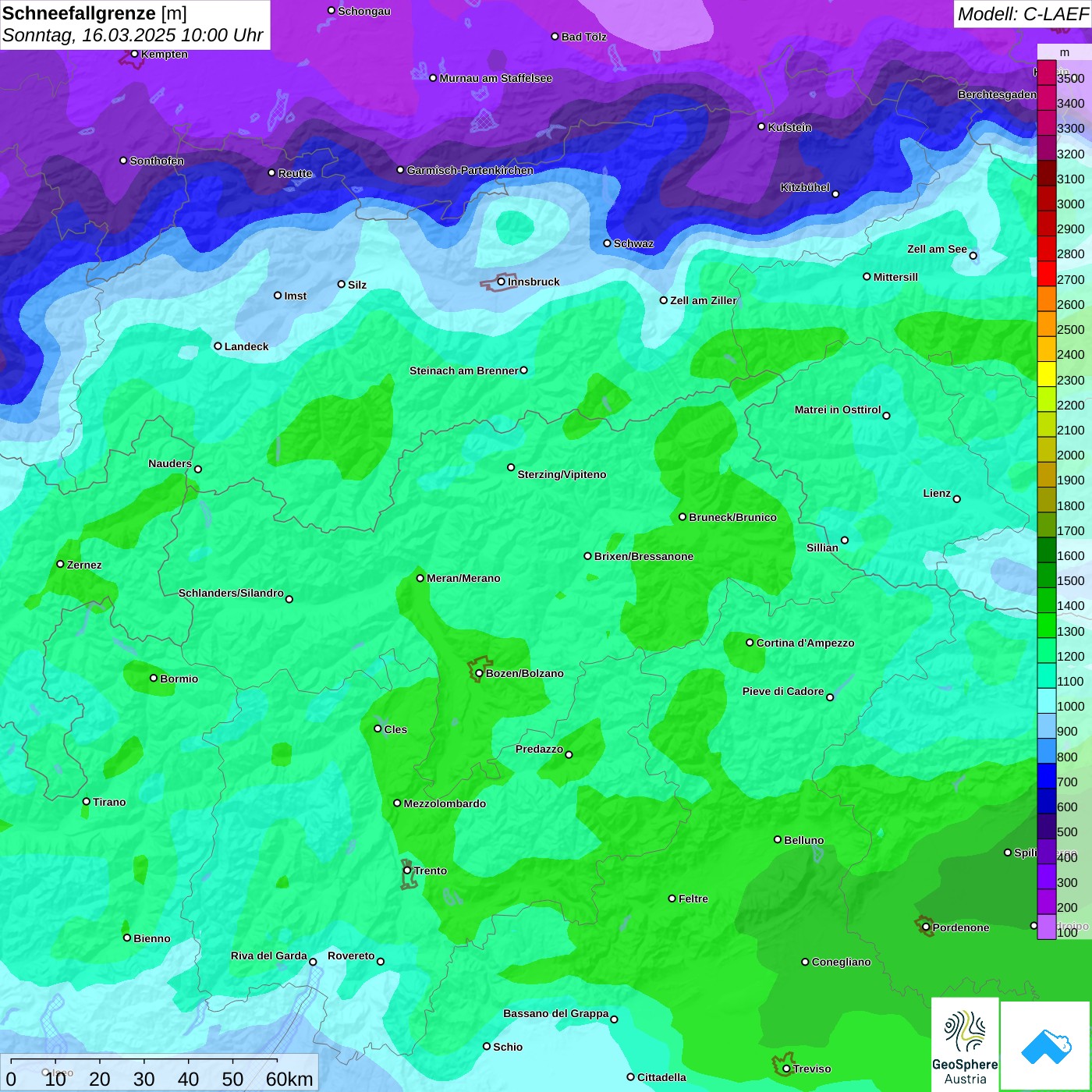Click the Riva del Garda marker
This screenshot has height=1092, width=1092.
coord(313,962)
